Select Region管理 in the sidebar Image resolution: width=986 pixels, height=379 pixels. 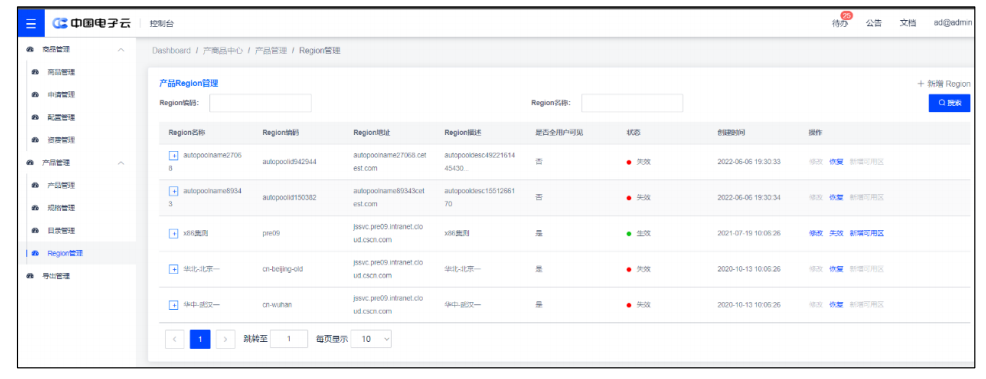pos(65,253)
